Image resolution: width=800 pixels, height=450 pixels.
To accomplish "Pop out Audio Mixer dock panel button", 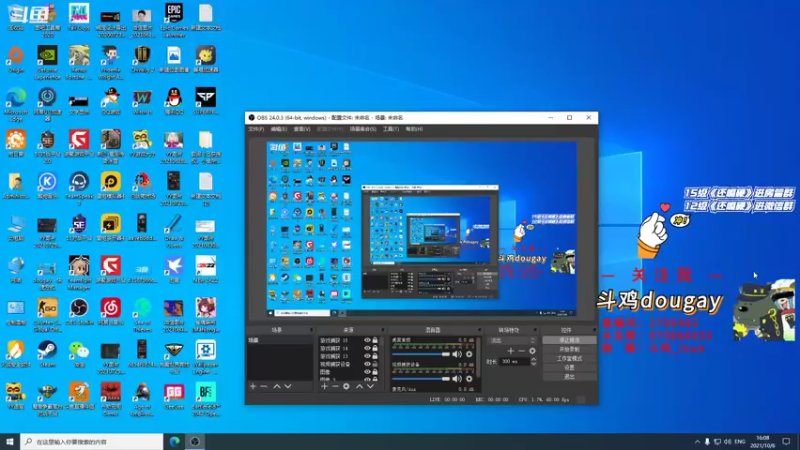I will 480,330.
